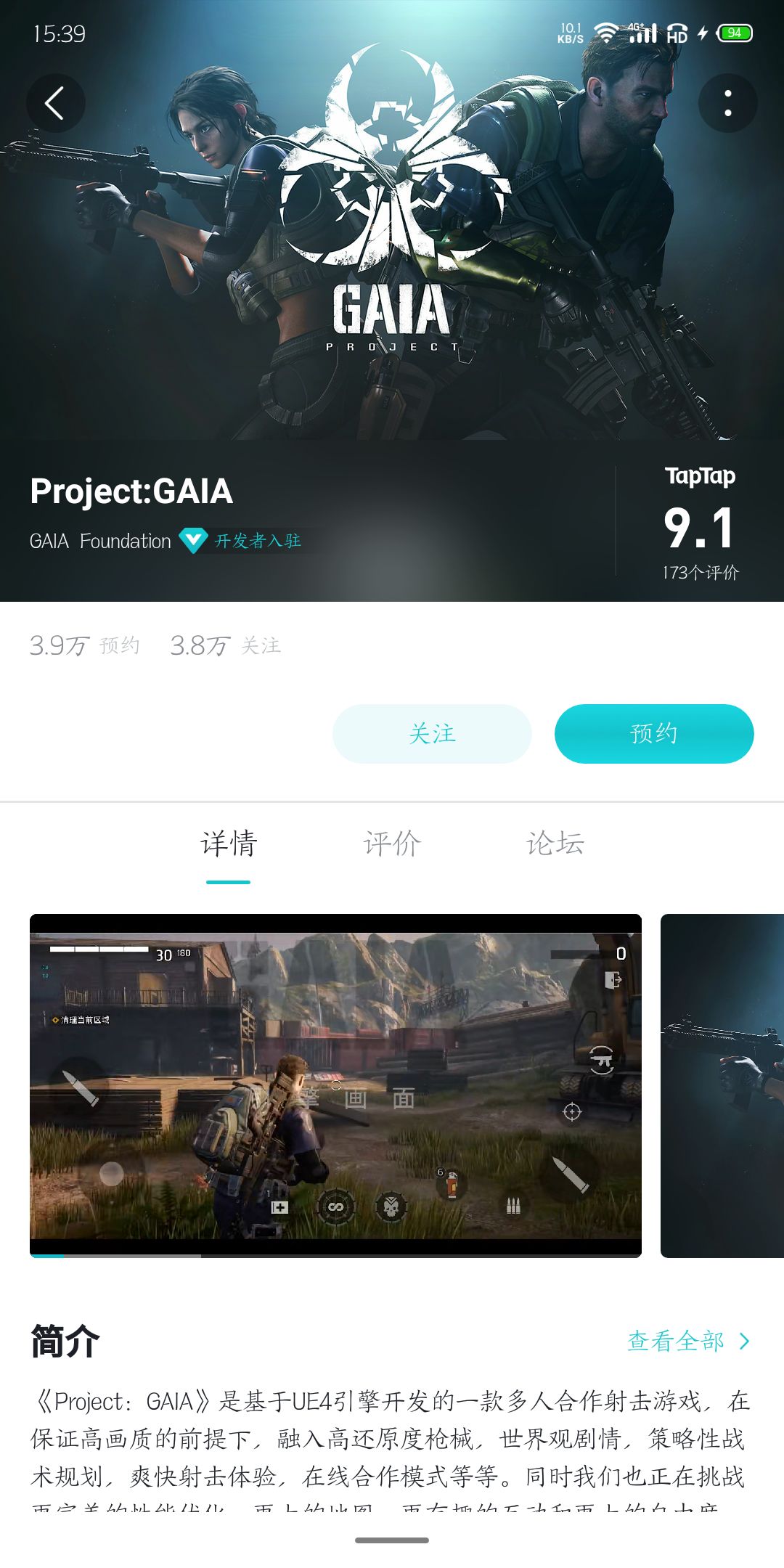Open GAIA Foundation developer page
This screenshot has height=1568, width=784.
[x=100, y=541]
